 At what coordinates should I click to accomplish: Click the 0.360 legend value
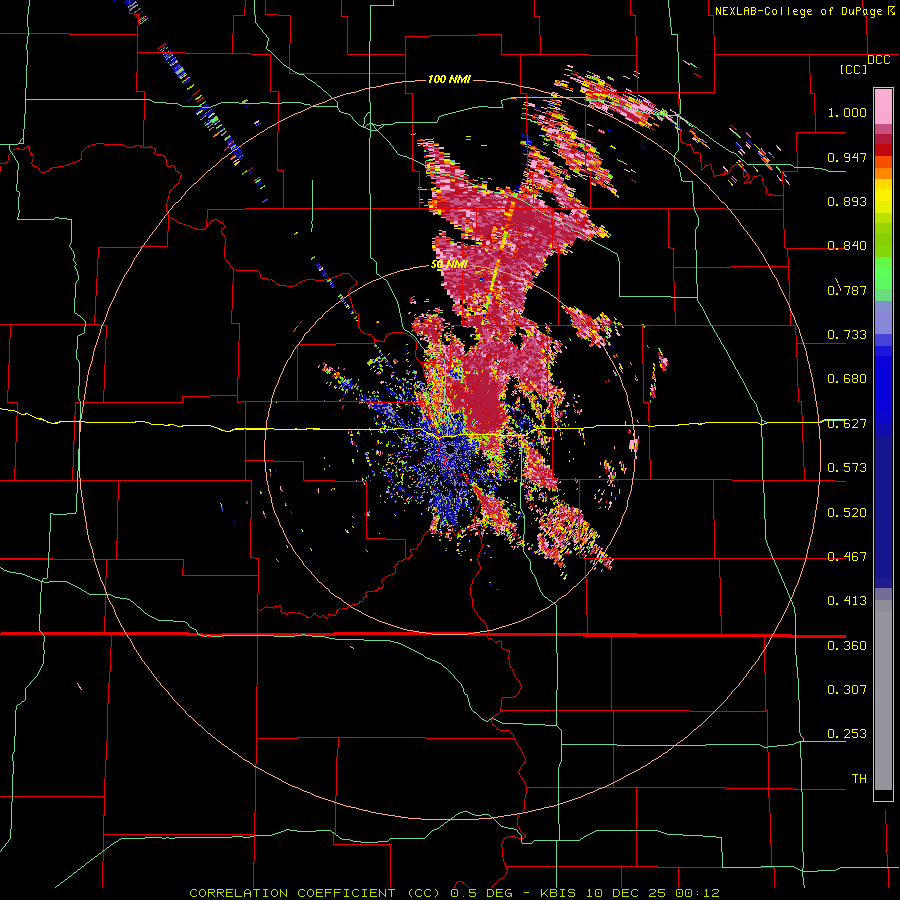[847, 646]
